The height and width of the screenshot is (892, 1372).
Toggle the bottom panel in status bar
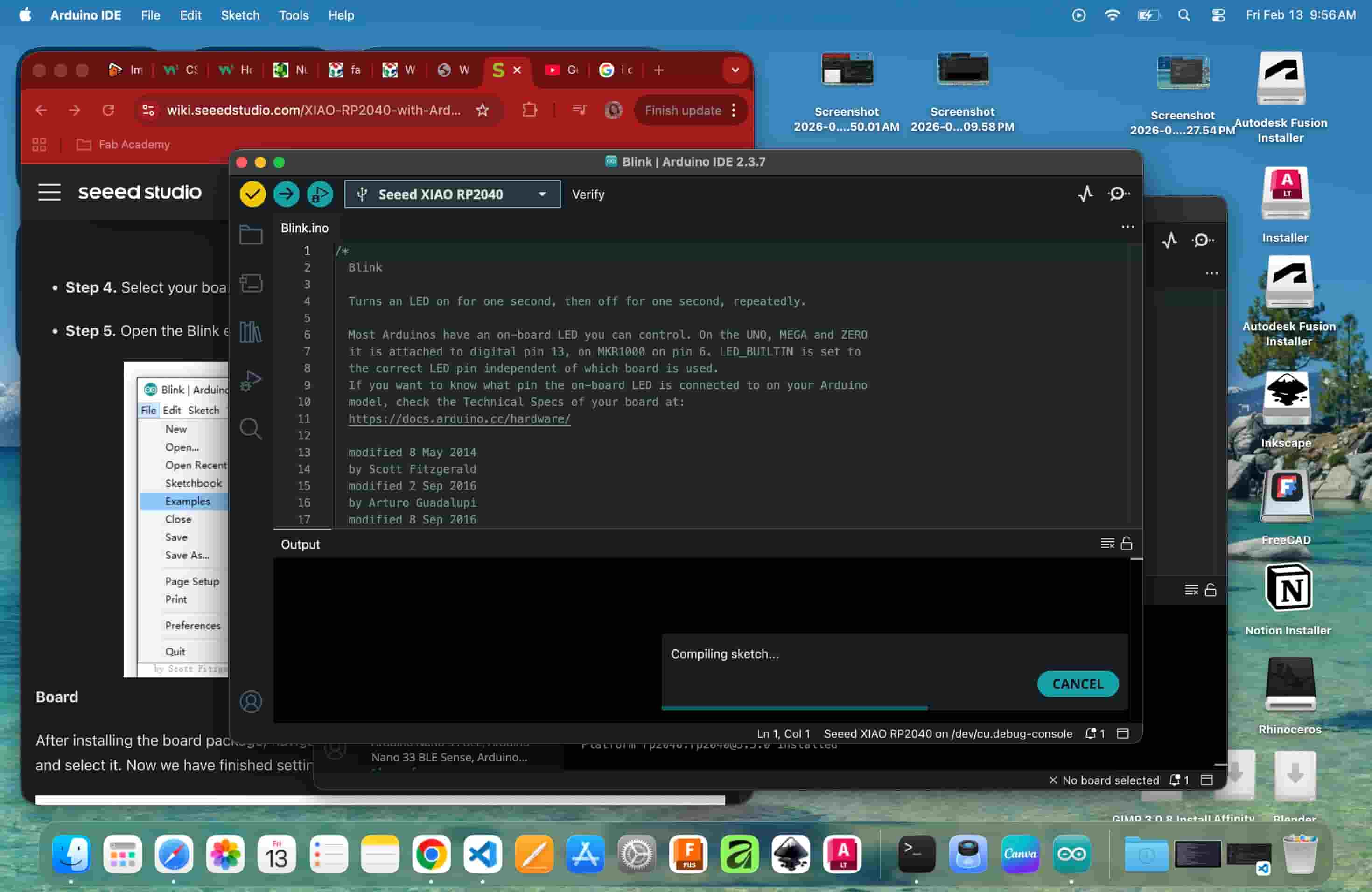pos(1122,733)
